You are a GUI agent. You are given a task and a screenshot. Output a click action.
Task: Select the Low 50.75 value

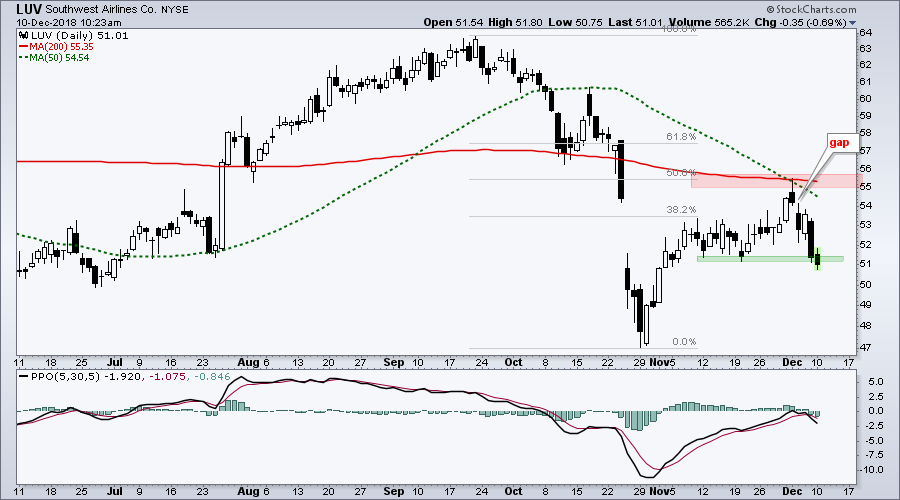[x=575, y=22]
